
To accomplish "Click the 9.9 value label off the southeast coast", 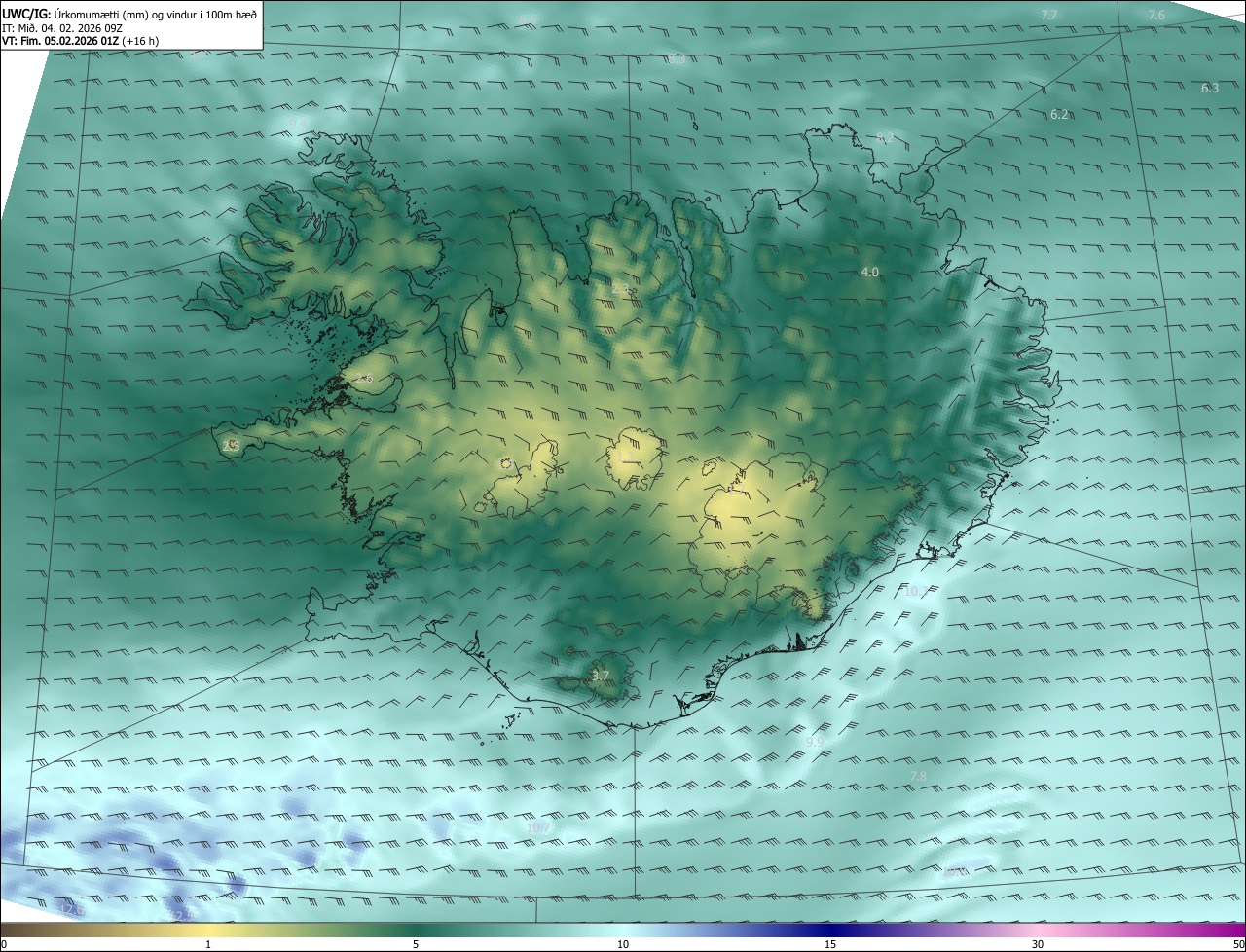I will click(815, 743).
